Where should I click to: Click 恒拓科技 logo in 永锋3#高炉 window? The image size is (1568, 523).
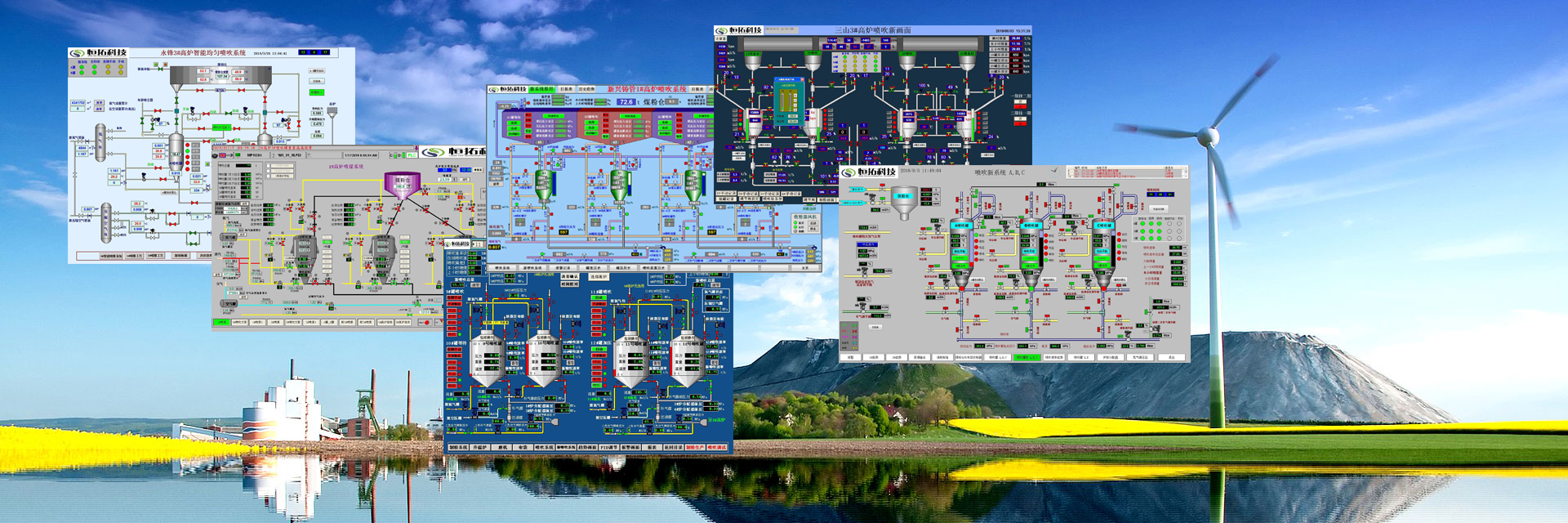pyautogui.click(x=99, y=53)
